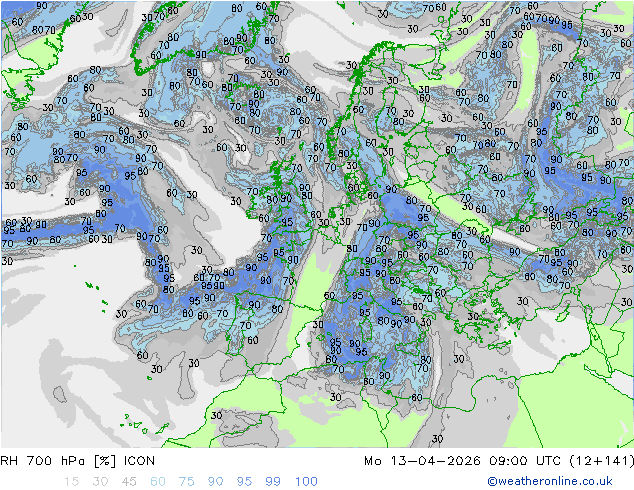
Task: Click the '[%]' unit label in title
Action: (x=105, y=461)
